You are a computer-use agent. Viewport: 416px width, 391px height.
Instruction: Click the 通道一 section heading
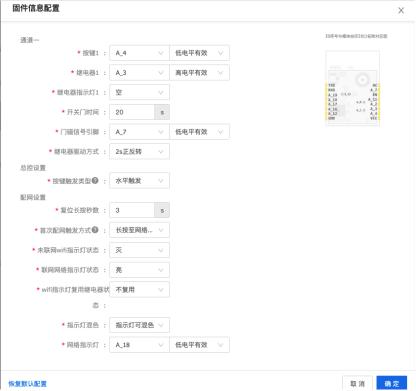tap(29, 40)
